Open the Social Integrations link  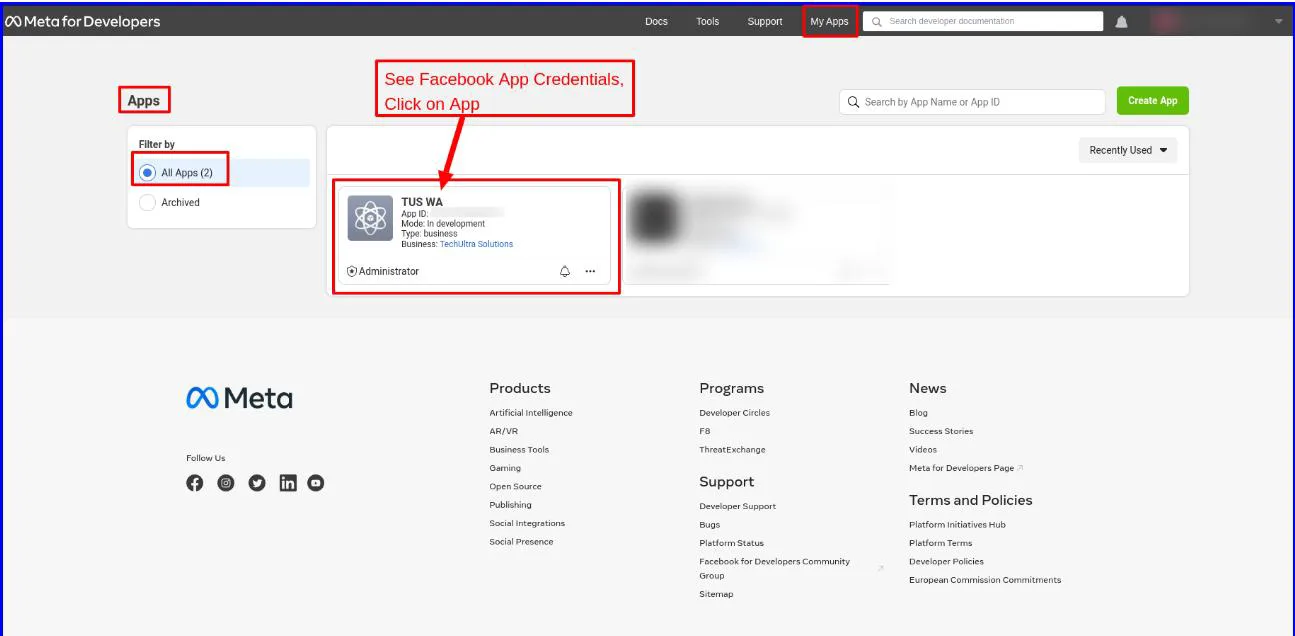click(527, 523)
